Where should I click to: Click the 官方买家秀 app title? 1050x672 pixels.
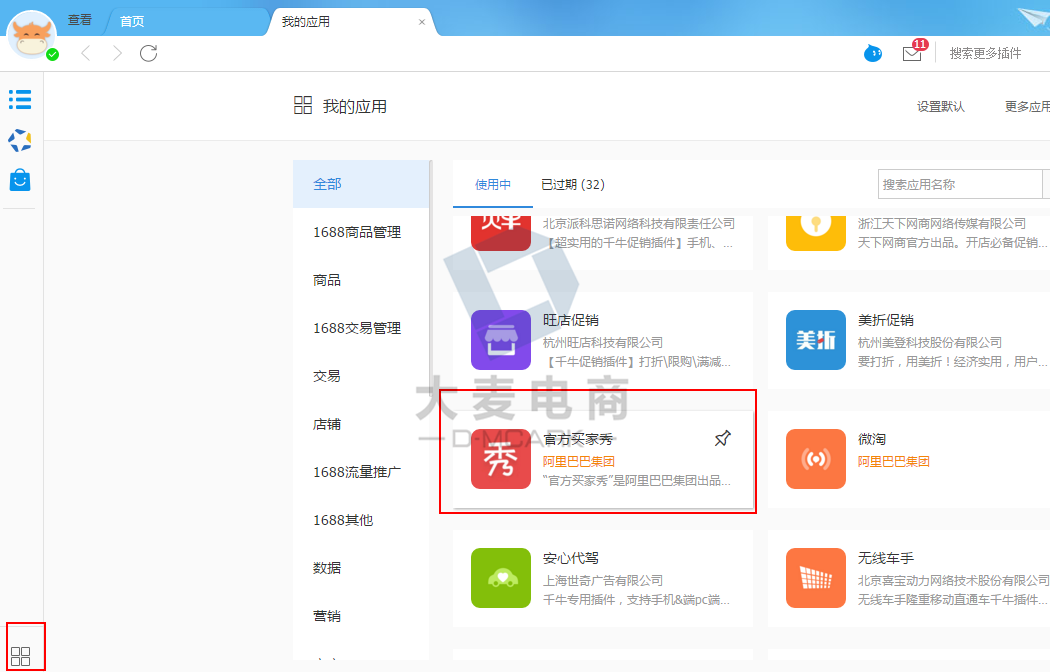coord(578,439)
